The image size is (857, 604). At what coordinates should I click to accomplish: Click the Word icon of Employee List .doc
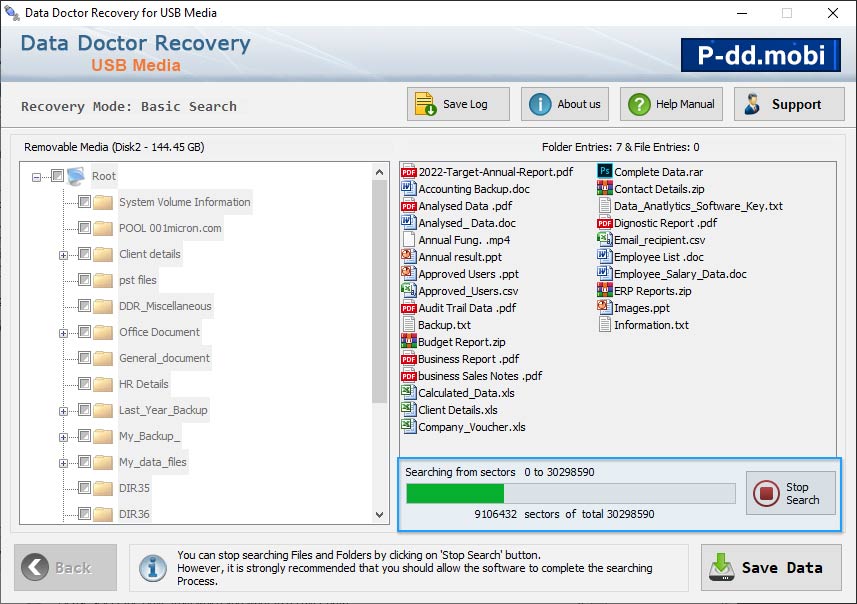(604, 257)
